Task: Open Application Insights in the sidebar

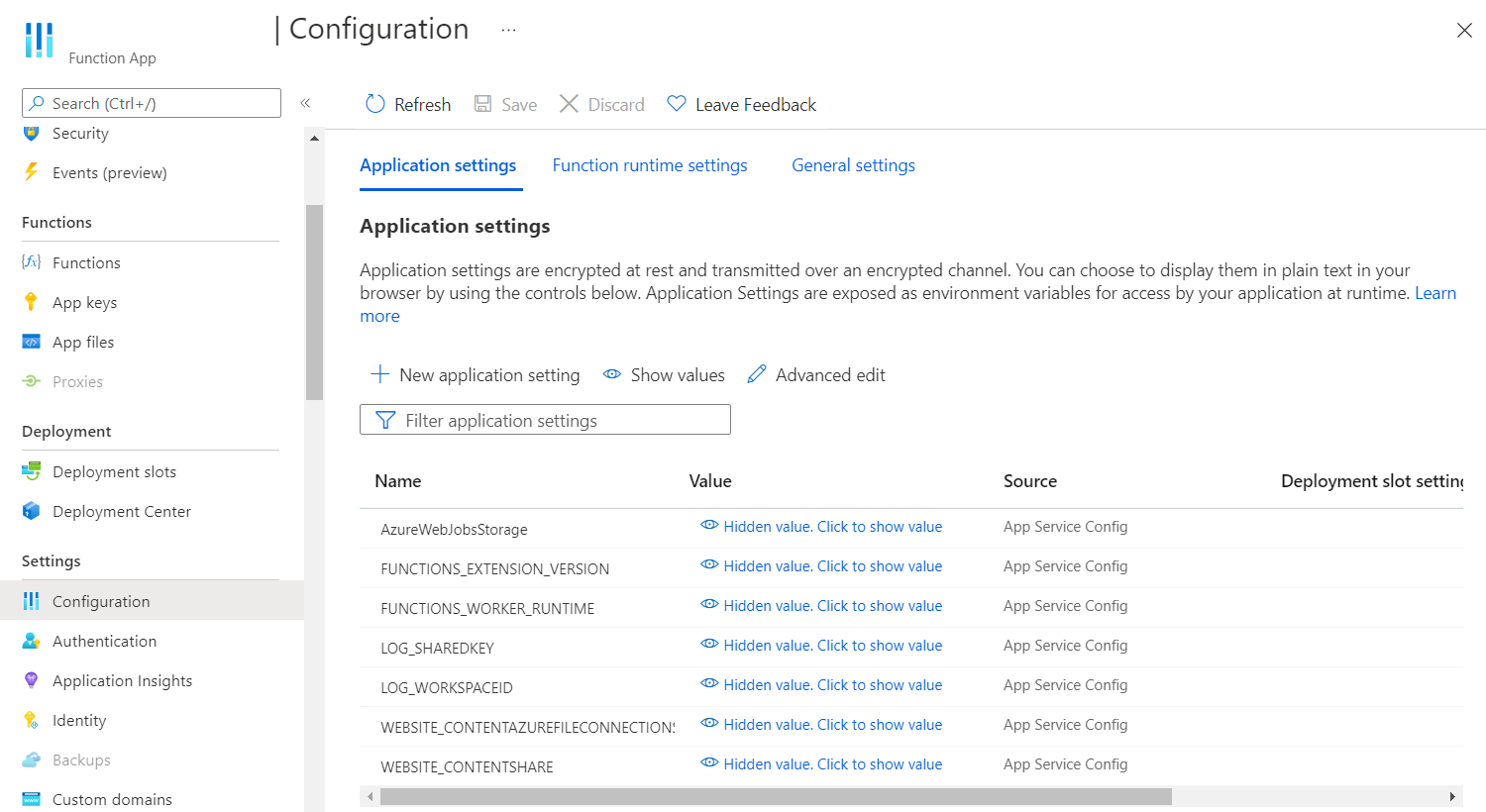Action: click(x=122, y=680)
